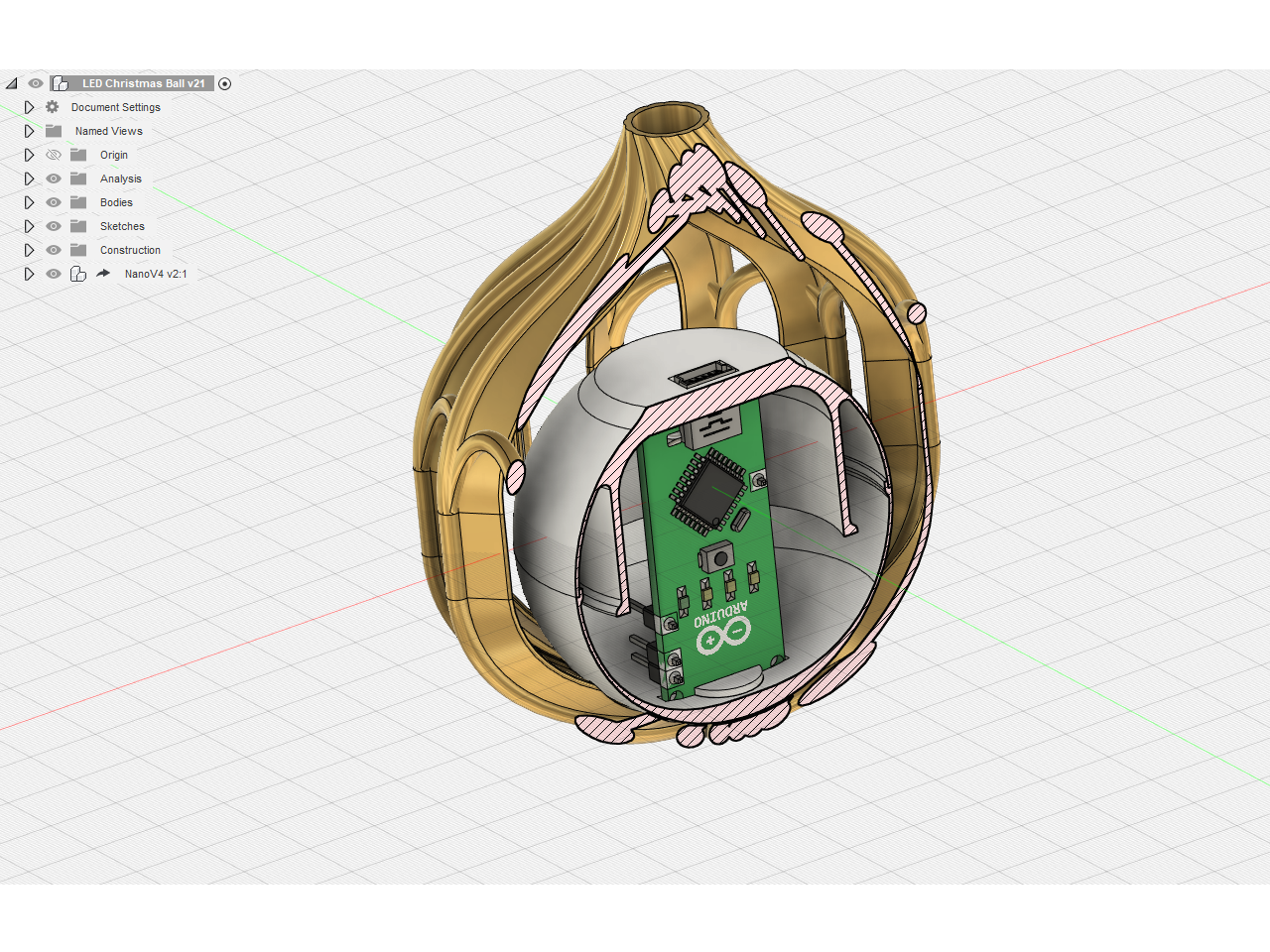
Task: Select the "Bodies" row label
Action: pyautogui.click(x=116, y=202)
